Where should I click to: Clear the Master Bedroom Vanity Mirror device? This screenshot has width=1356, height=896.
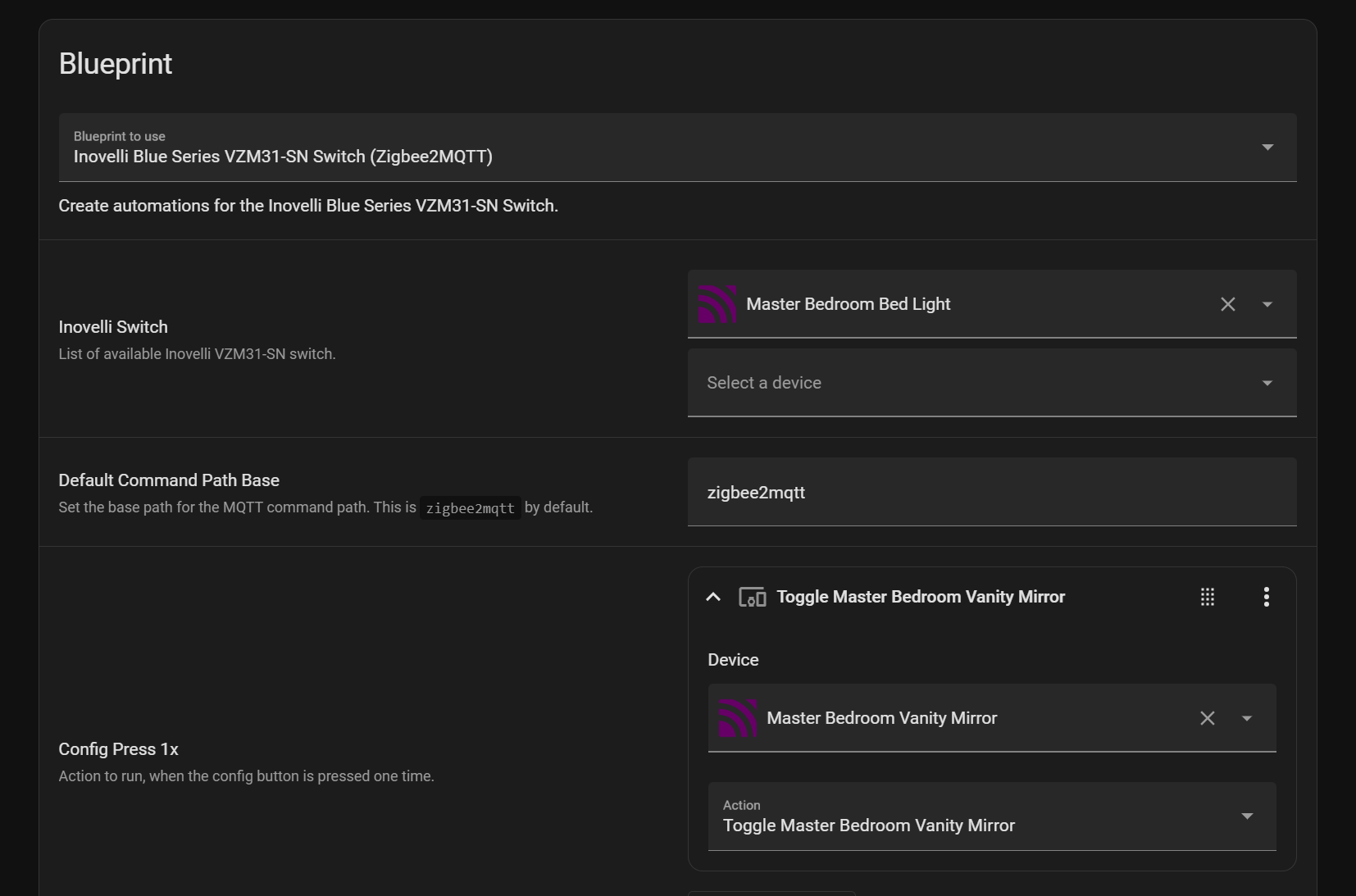point(1207,718)
